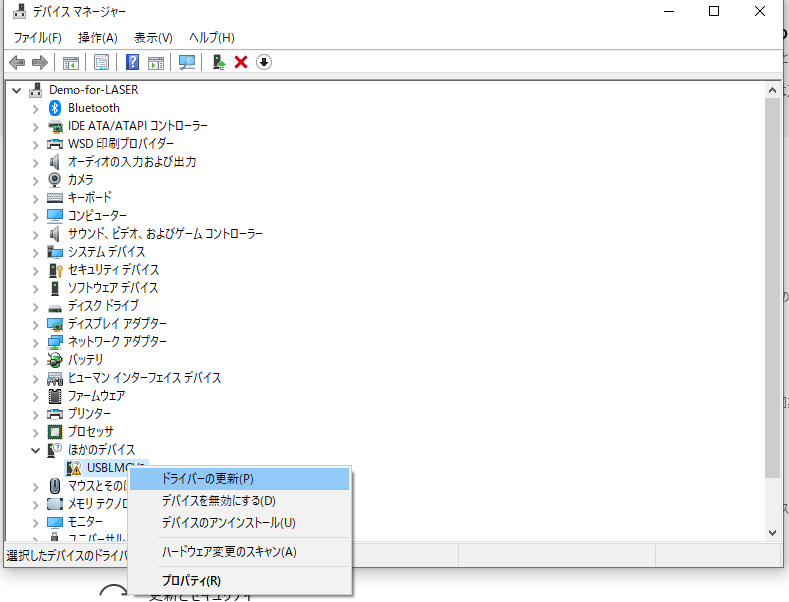Click the back arrow in toolbar
789x602 pixels.
click(17, 62)
